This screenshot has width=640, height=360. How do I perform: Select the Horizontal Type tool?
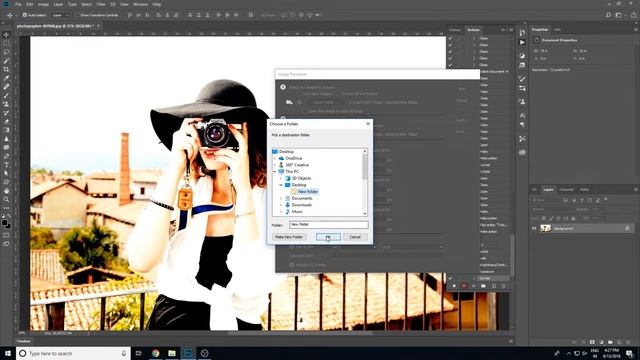click(6, 164)
